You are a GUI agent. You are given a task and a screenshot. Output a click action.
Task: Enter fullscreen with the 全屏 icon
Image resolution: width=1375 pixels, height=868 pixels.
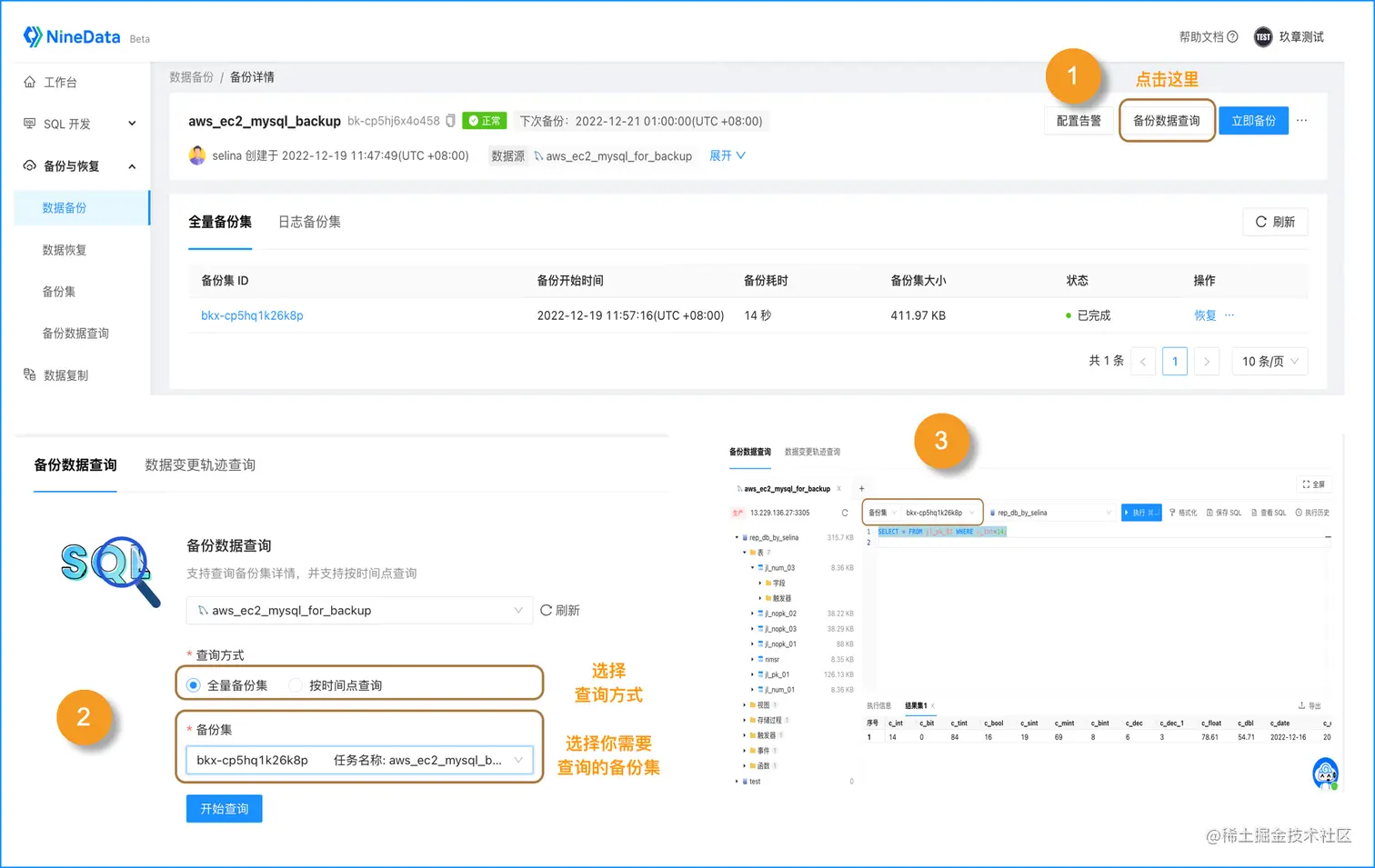click(x=1314, y=484)
